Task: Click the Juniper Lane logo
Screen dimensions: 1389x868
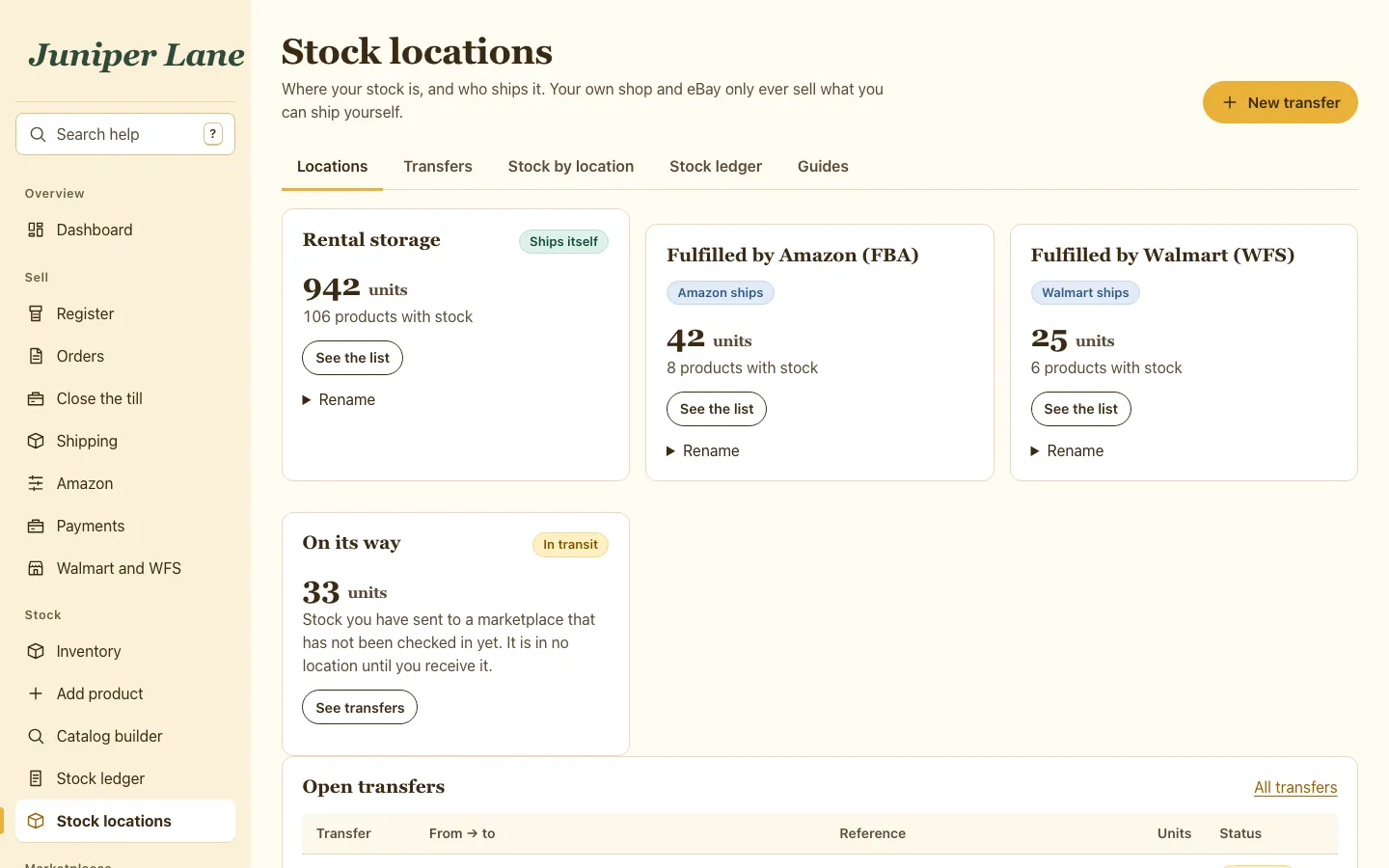Action: (136, 55)
